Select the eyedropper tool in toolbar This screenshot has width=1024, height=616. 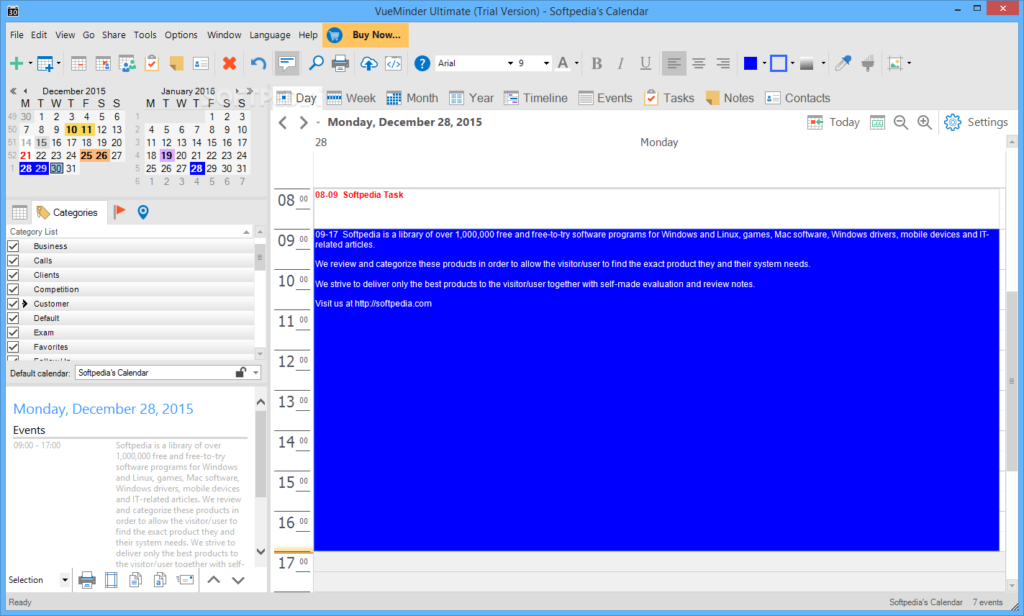tap(844, 63)
